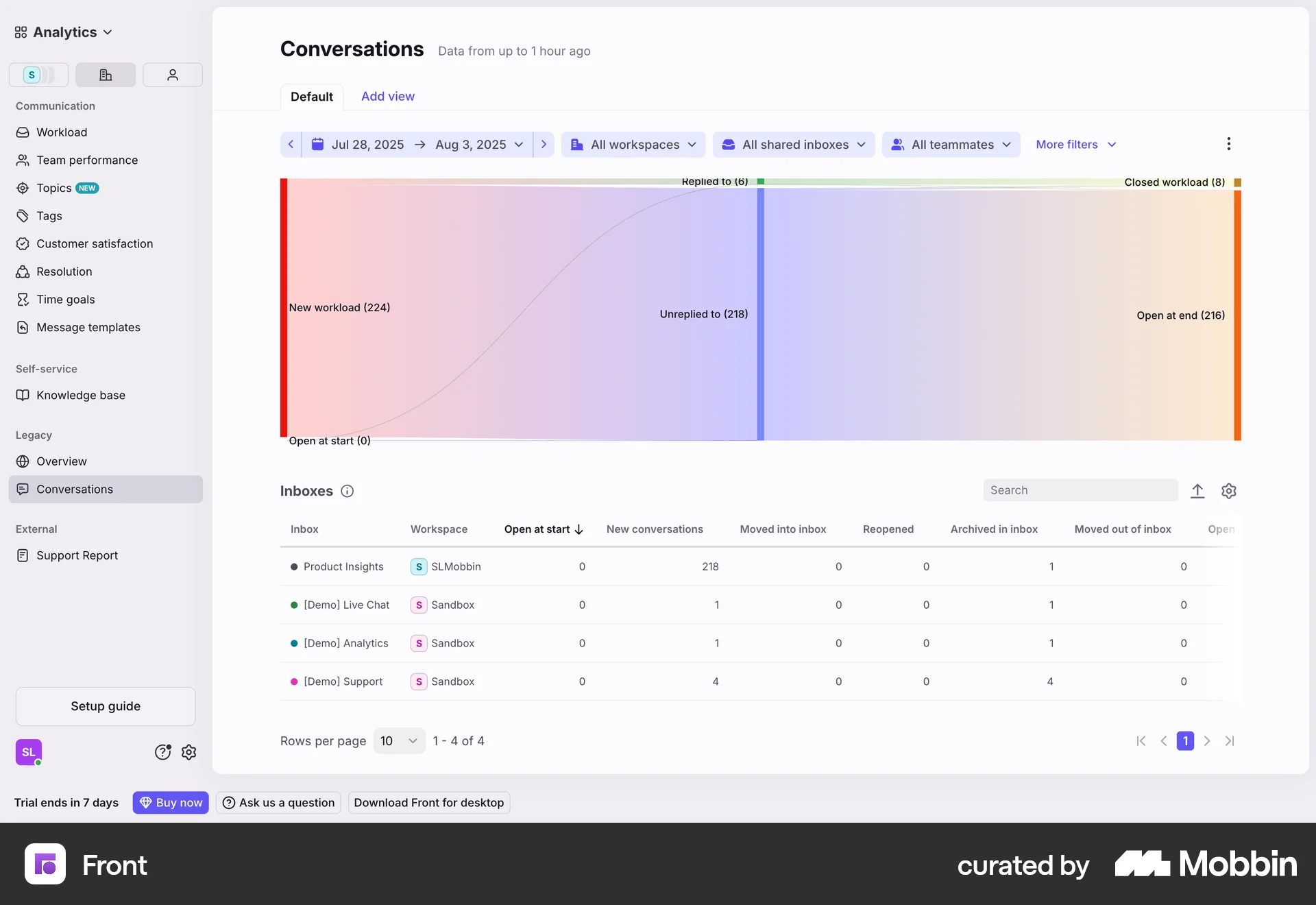Open the new Topics analytics page

(53, 187)
